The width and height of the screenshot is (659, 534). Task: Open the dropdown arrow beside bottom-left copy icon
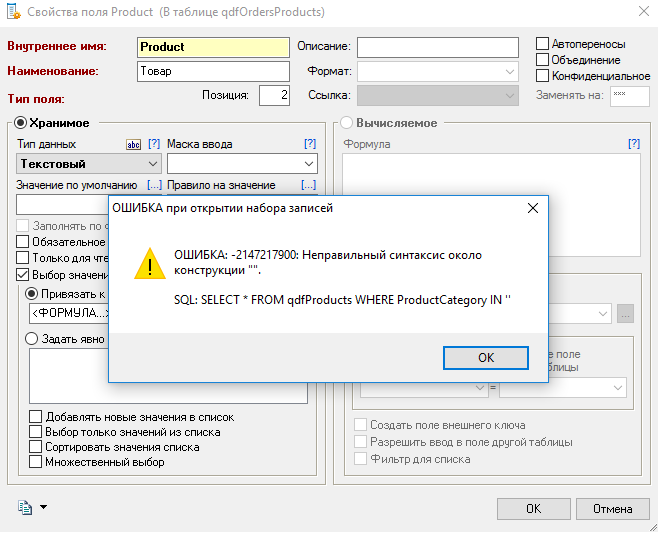(43, 508)
